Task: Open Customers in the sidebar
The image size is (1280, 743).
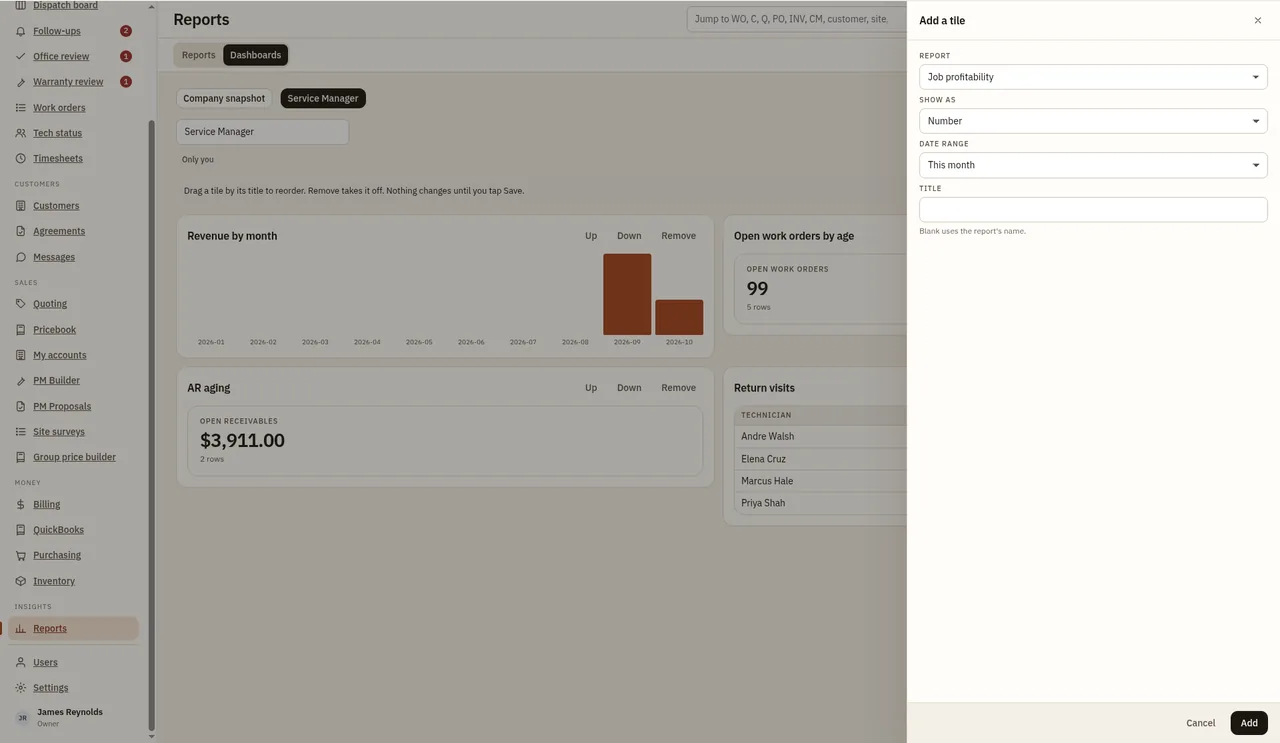Action: [x=56, y=206]
